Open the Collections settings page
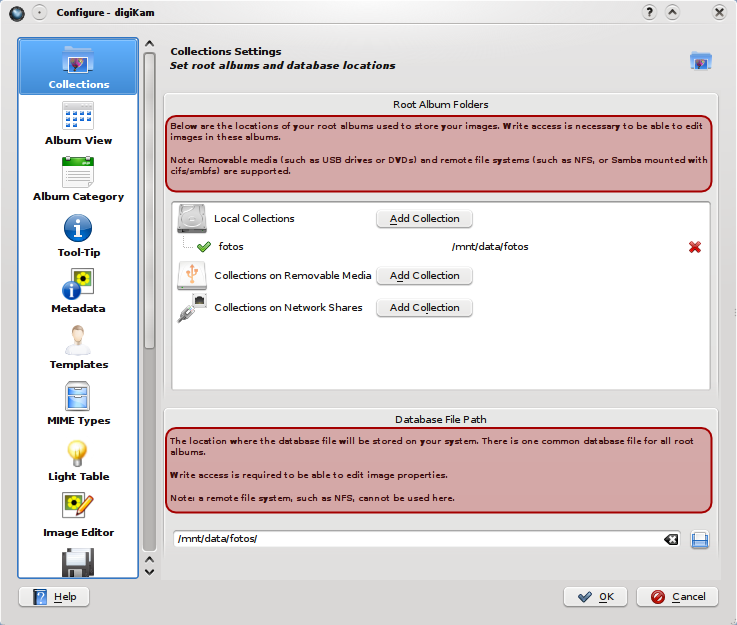The width and height of the screenshot is (737, 625). coord(78,68)
